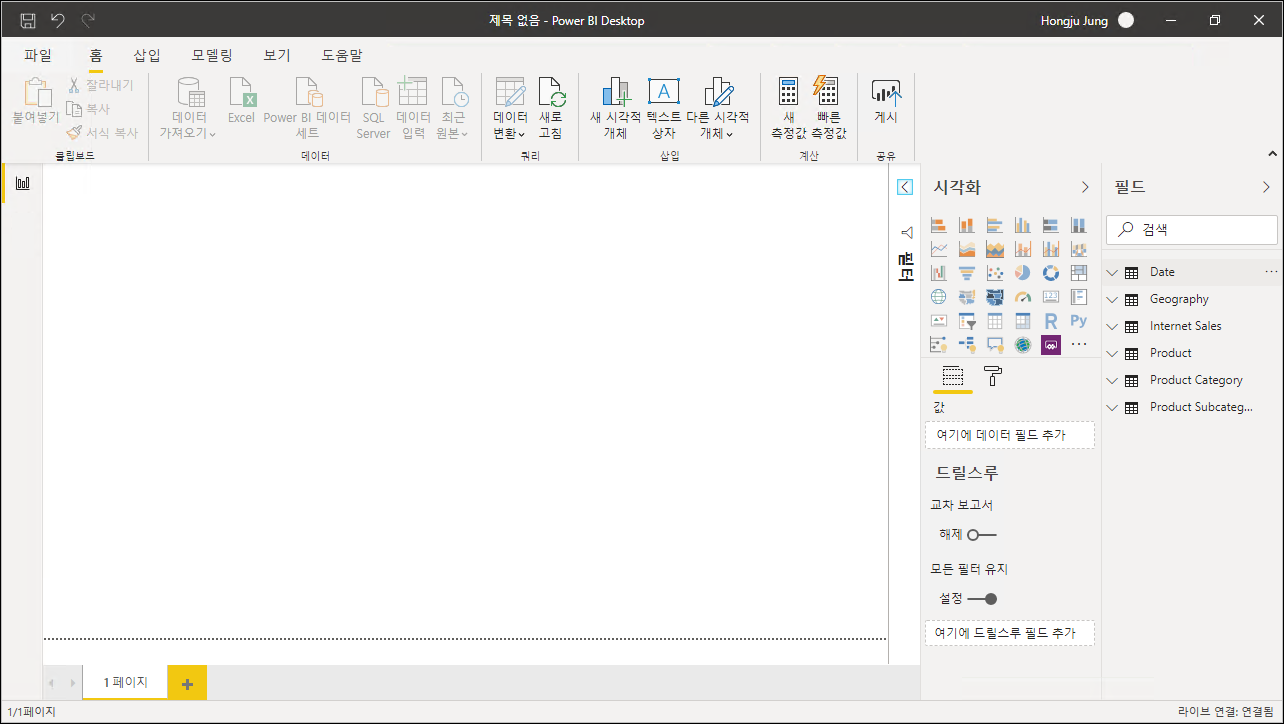The width and height of the screenshot is (1284, 724).
Task: Select the donut chart visual
Action: click(1050, 273)
